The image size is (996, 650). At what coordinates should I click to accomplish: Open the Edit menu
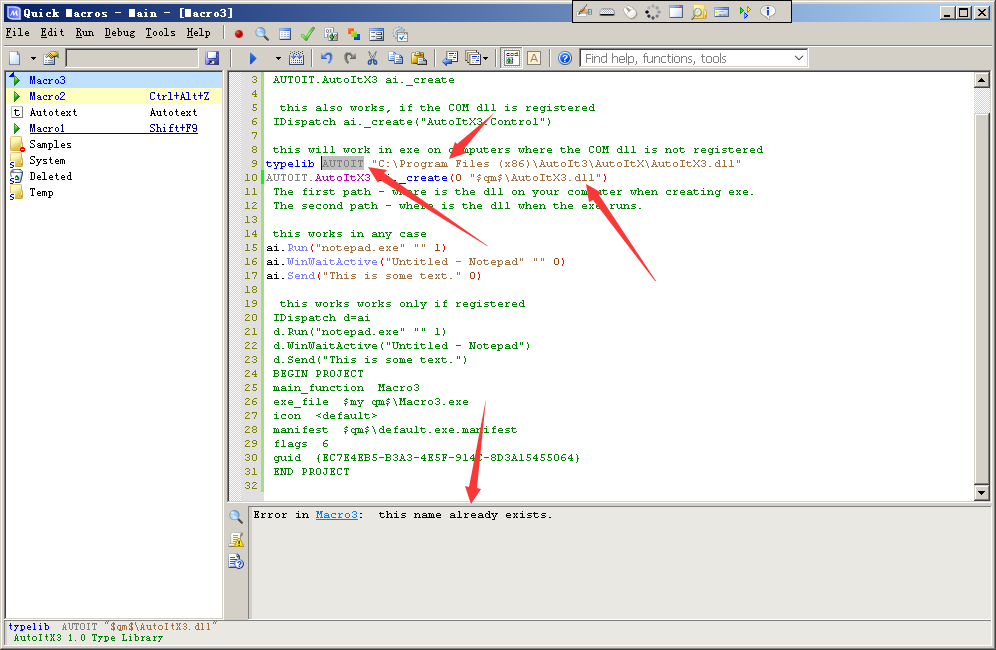tap(52, 32)
